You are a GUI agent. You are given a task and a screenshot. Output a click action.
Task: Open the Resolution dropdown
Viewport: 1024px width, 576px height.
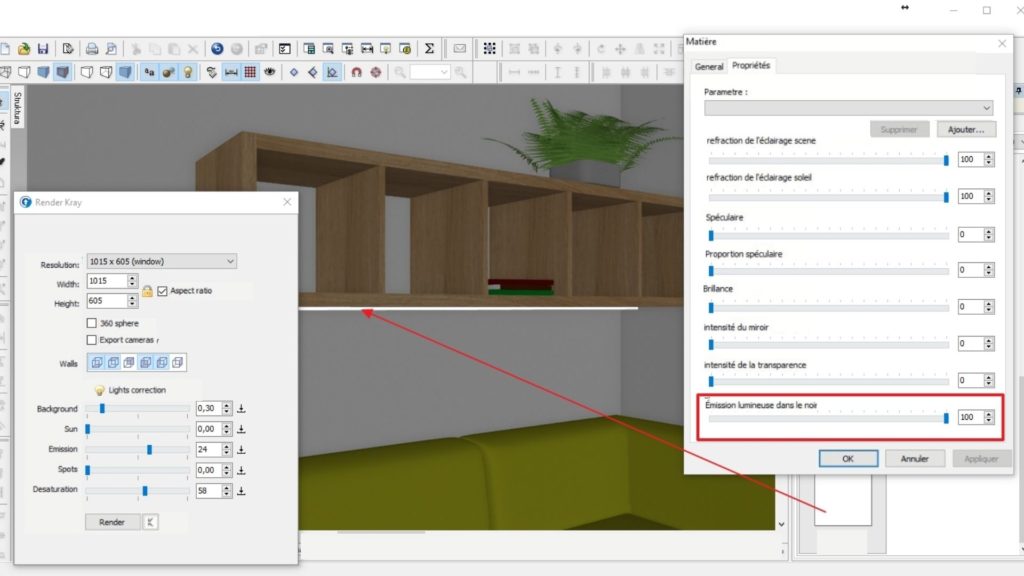coord(161,262)
